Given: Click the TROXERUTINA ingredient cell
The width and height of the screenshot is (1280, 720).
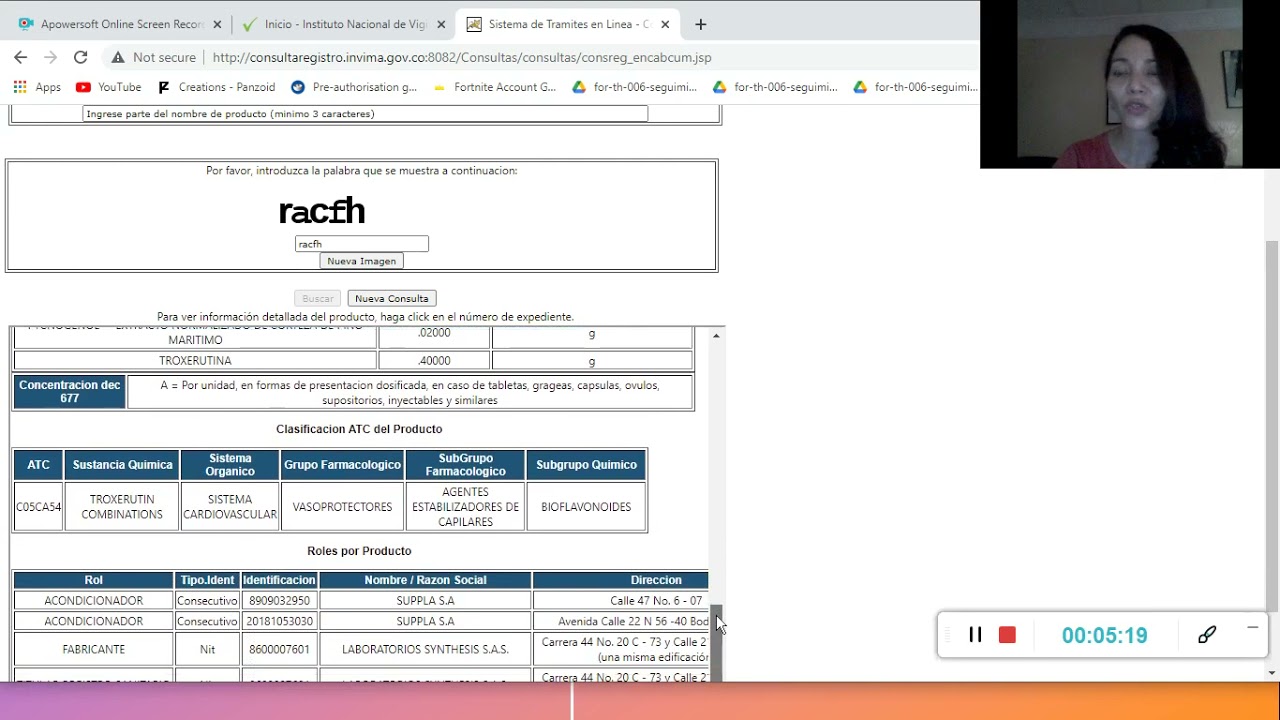Looking at the screenshot, I should click(195, 361).
